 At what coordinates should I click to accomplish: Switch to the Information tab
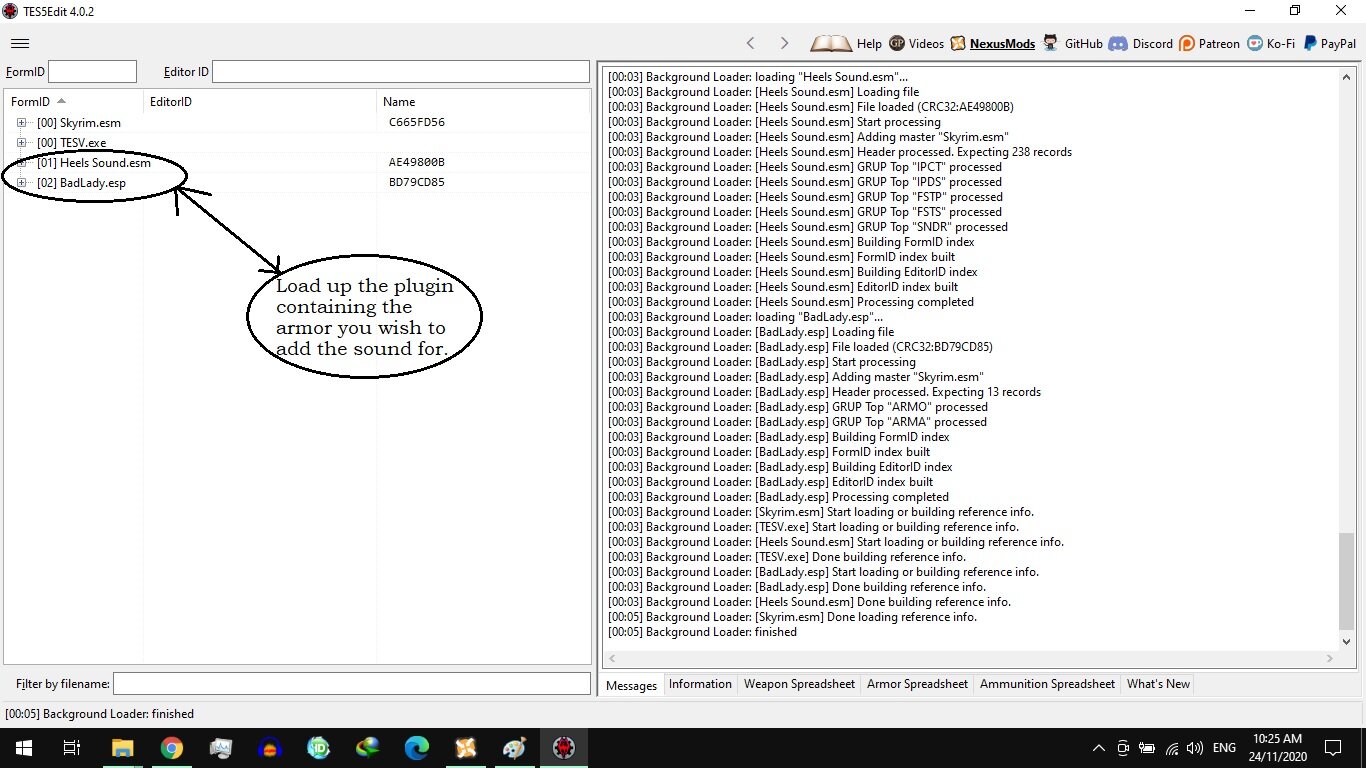pyautogui.click(x=700, y=684)
